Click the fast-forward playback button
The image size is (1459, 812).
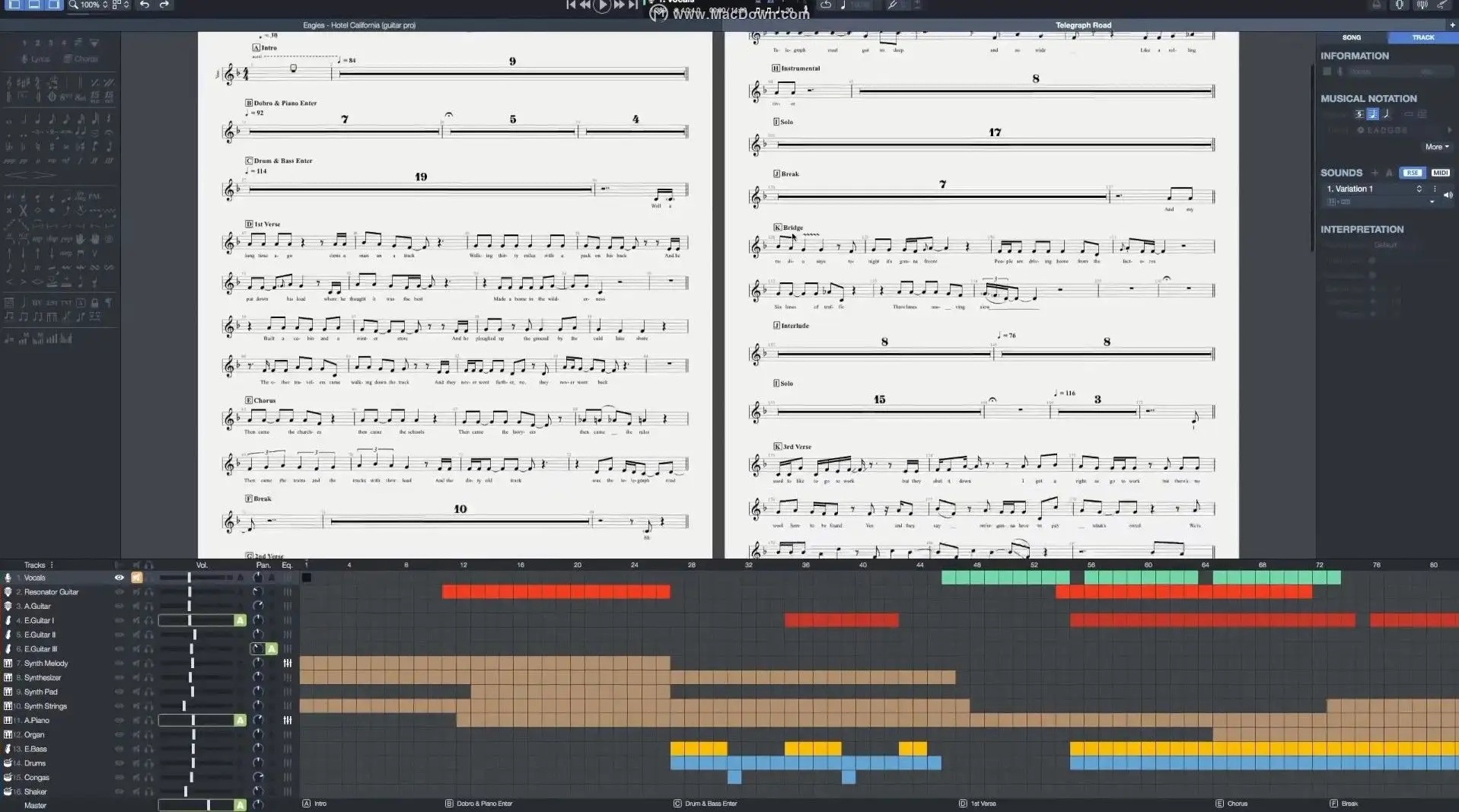[620, 5]
